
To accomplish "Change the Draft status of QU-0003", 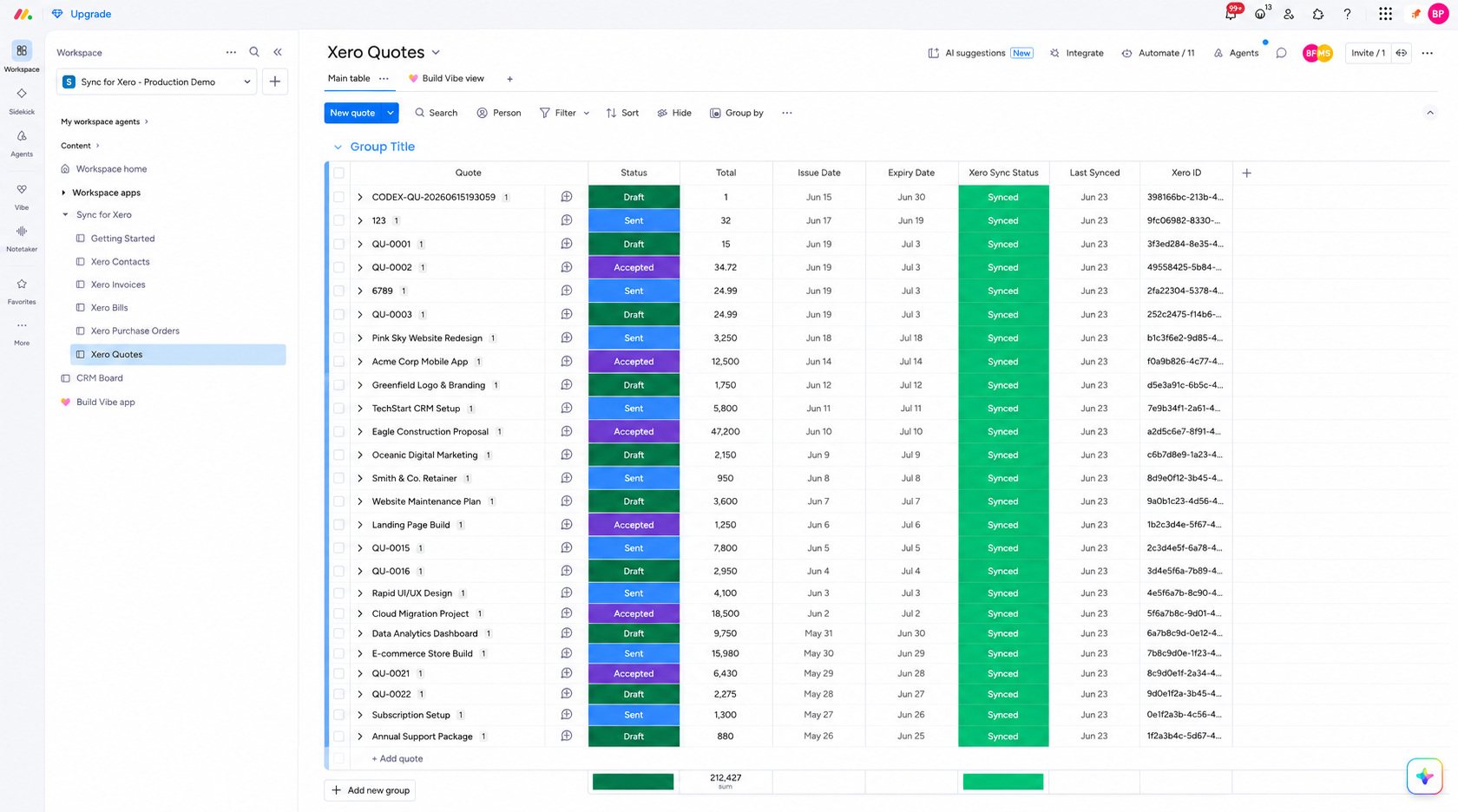I will point(634,314).
